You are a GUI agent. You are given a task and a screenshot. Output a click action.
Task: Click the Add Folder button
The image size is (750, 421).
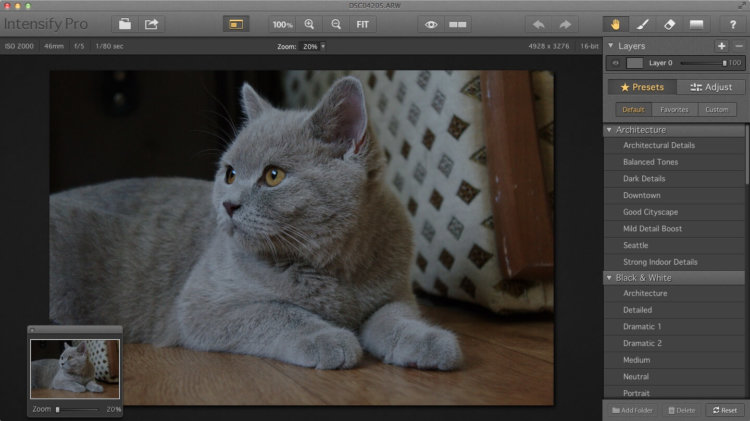point(632,410)
